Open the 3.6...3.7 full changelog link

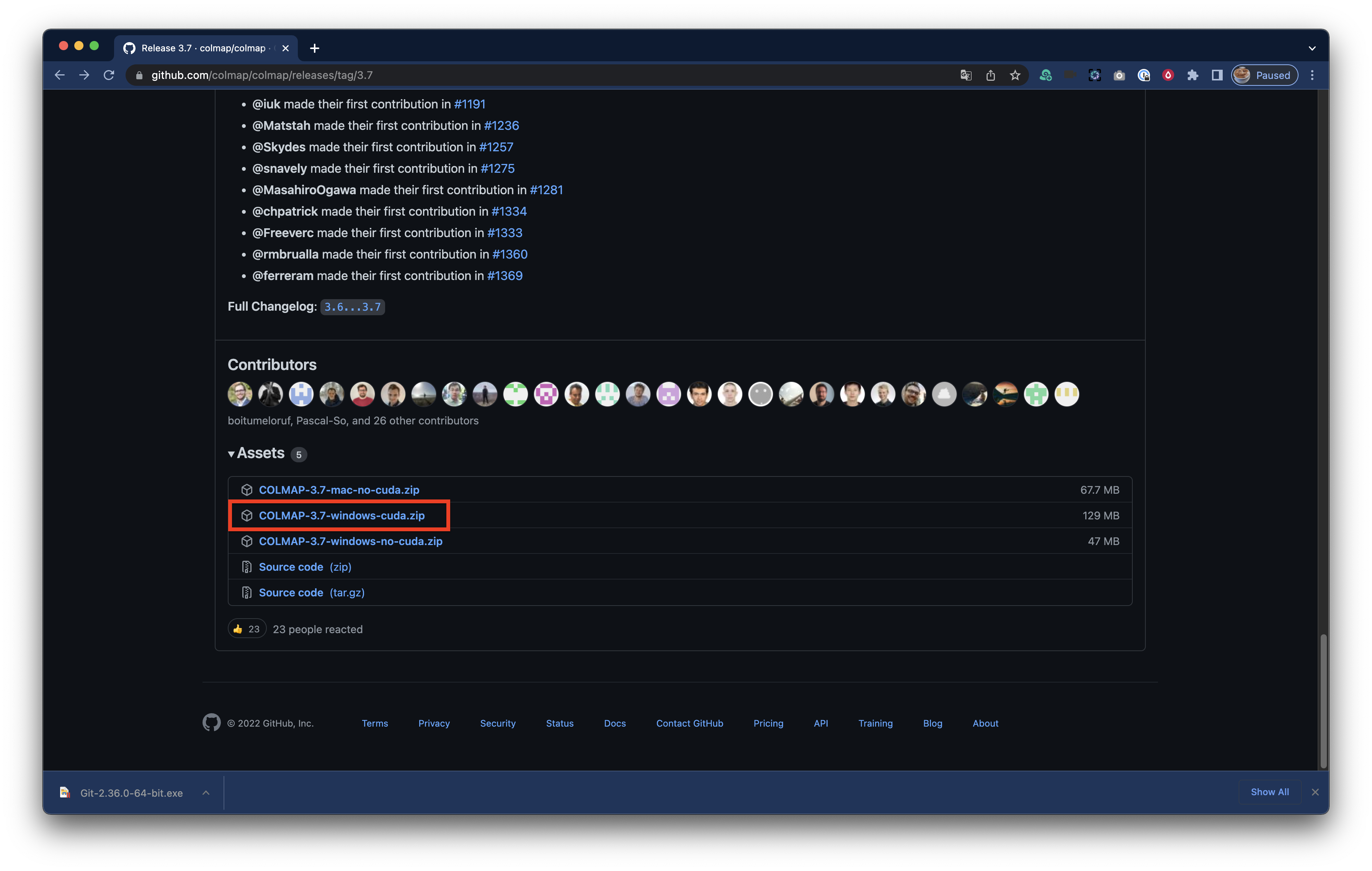tap(352, 307)
